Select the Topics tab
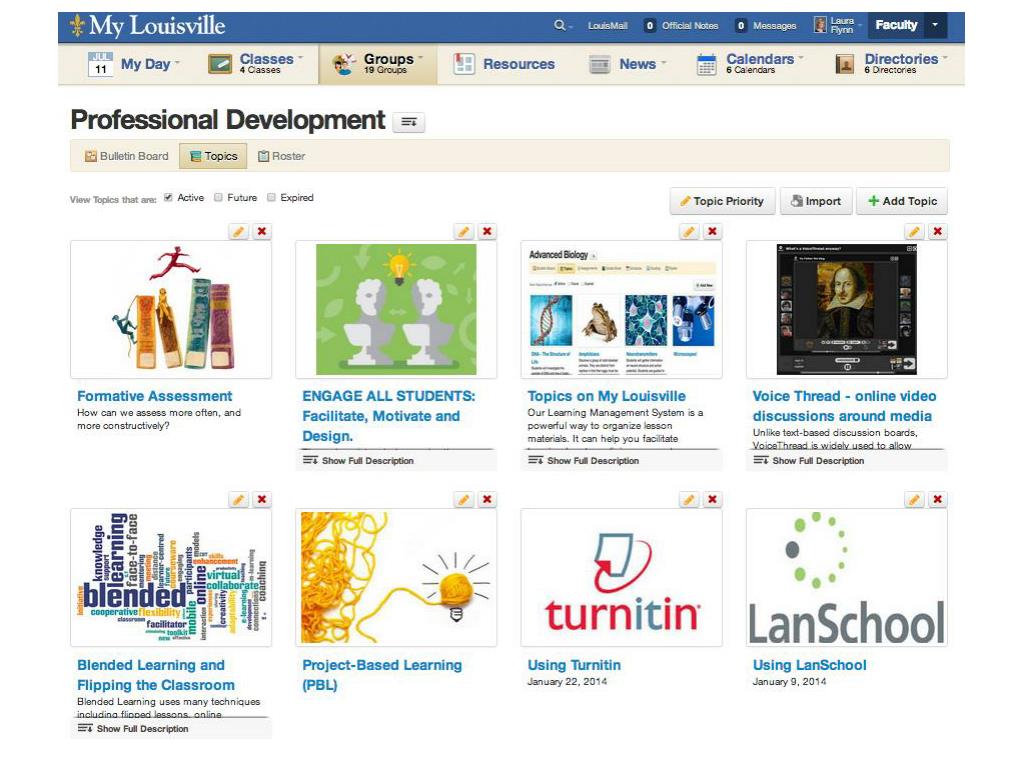This screenshot has height=768, width=1024. 213,156
